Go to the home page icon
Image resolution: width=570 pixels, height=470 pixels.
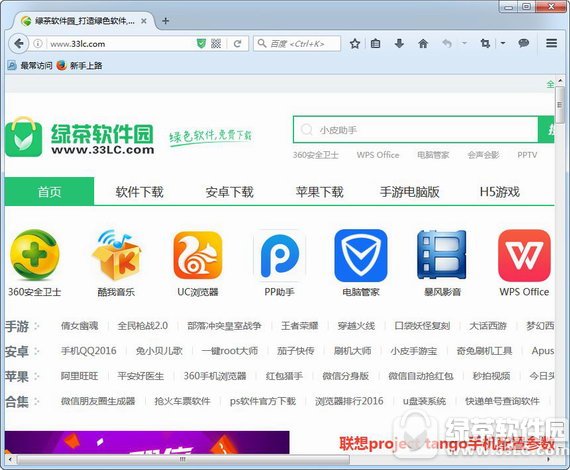pos(423,44)
